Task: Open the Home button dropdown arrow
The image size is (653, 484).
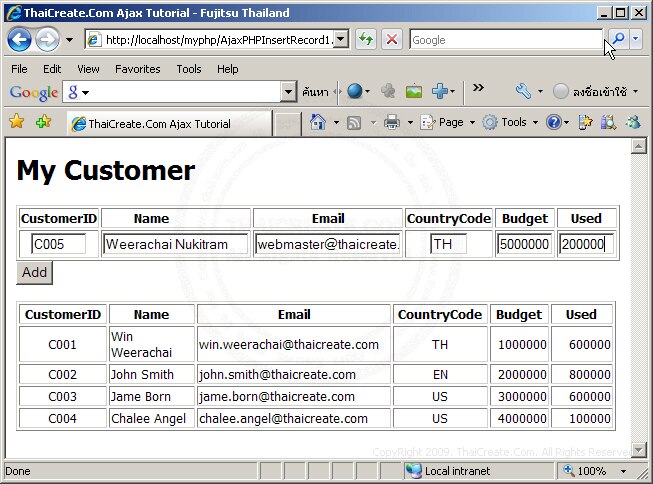Action: [336, 122]
